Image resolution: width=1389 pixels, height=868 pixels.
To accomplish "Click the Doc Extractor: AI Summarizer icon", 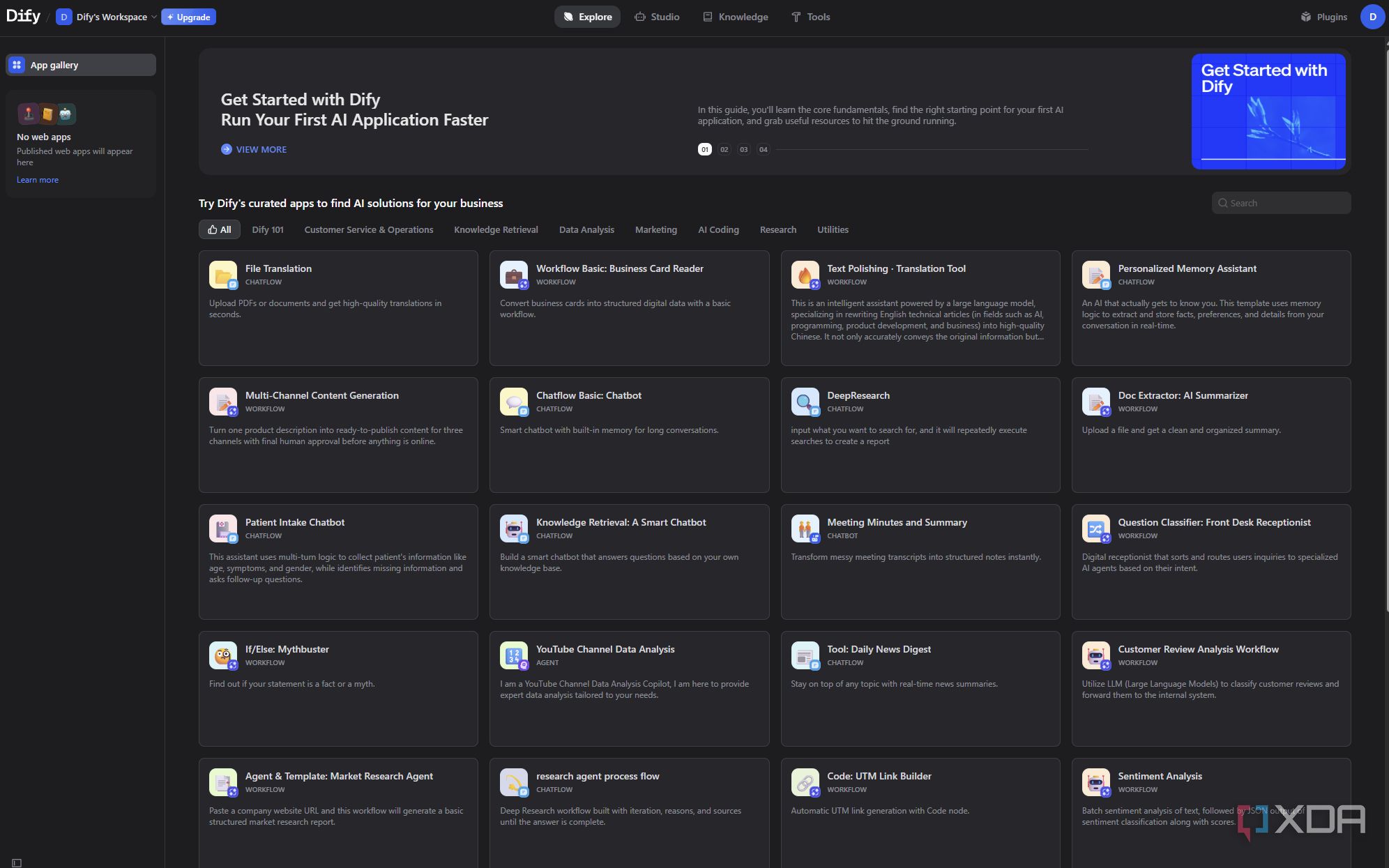I will pyautogui.click(x=1095, y=402).
